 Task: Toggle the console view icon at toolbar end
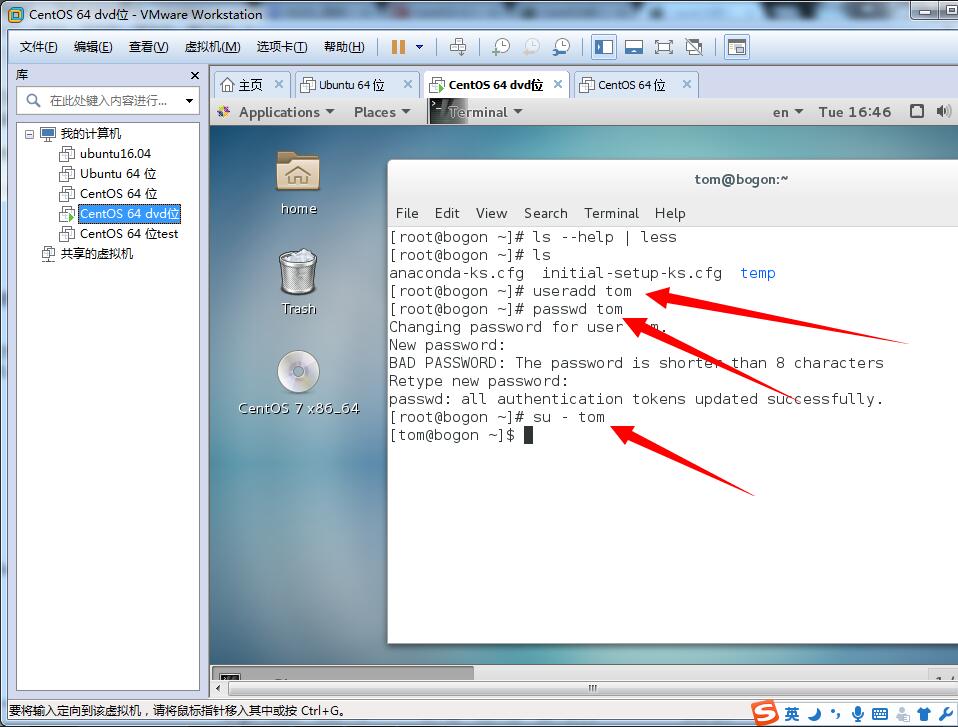(737, 47)
